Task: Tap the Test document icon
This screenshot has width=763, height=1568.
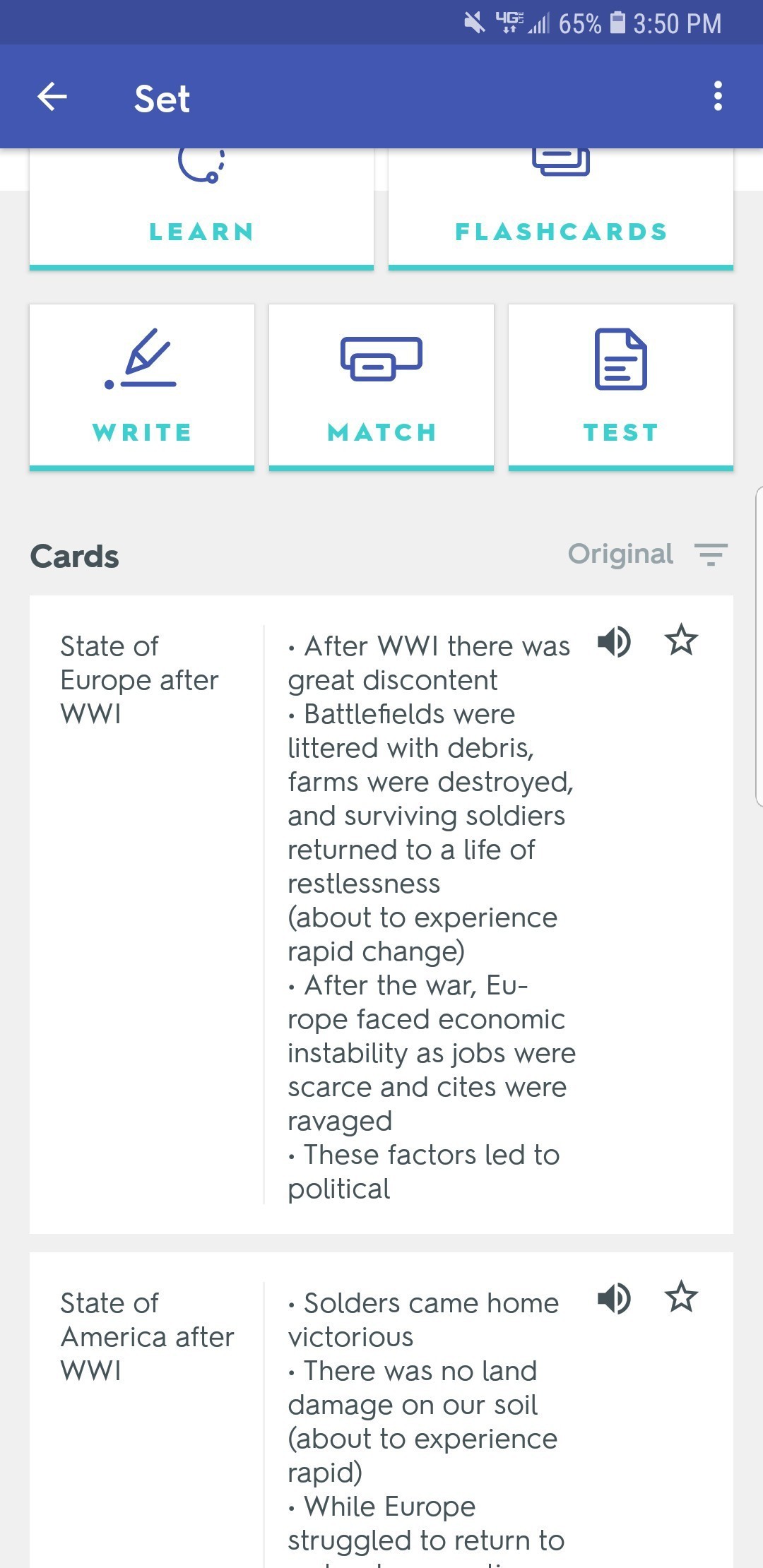Action: [x=620, y=359]
